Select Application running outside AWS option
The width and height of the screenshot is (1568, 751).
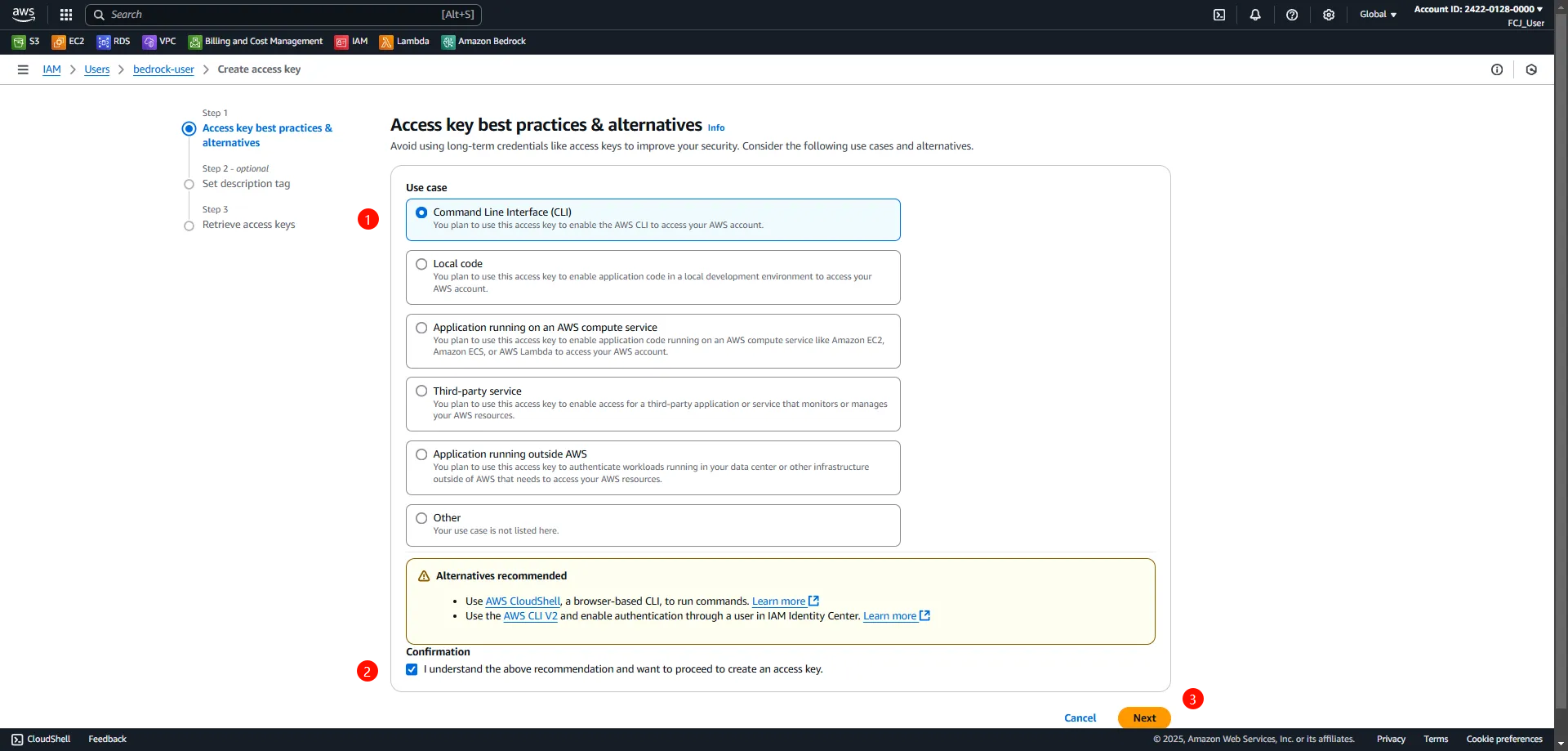[x=653, y=467]
